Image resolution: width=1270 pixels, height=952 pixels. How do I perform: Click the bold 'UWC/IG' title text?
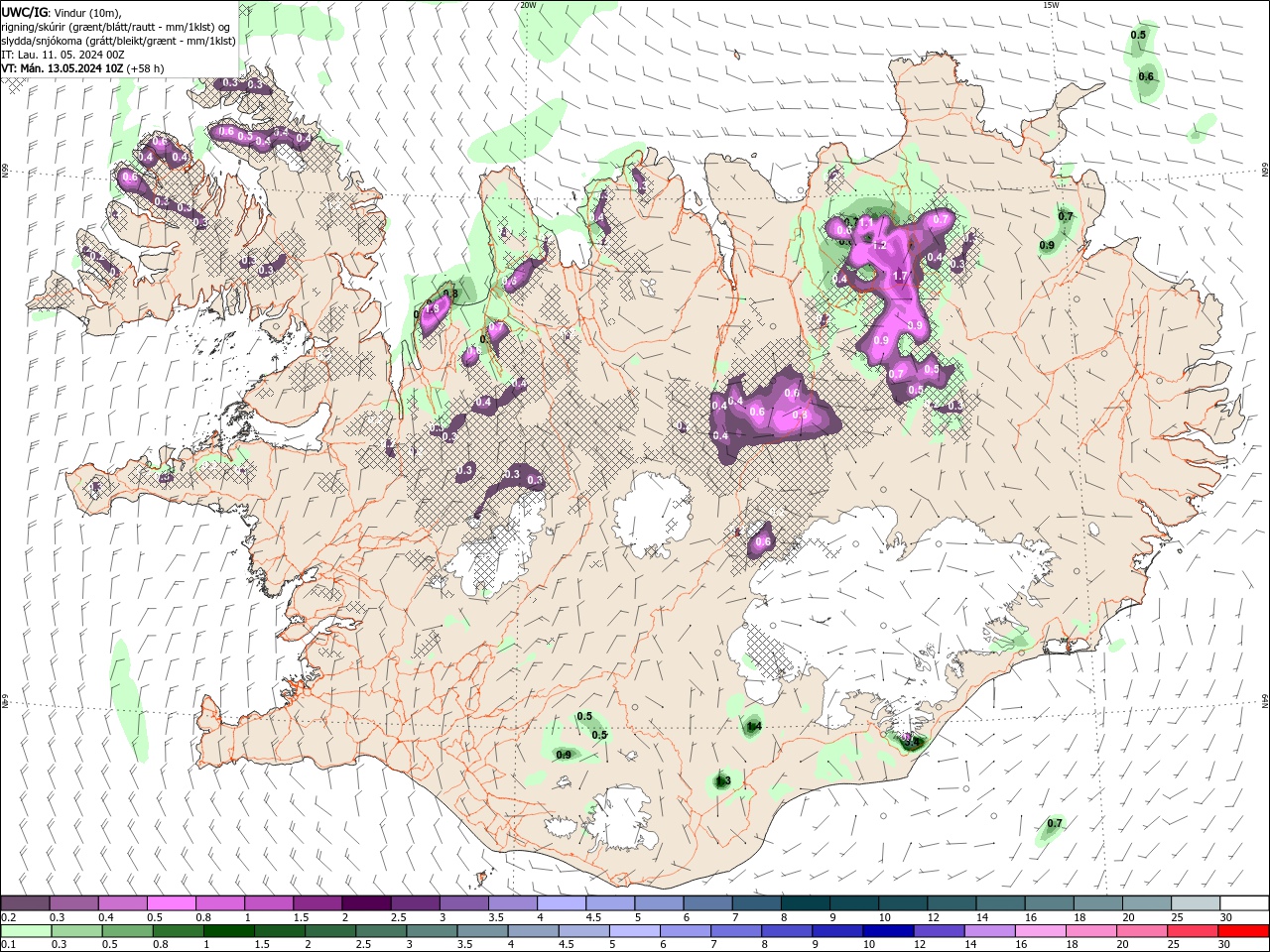(24, 12)
